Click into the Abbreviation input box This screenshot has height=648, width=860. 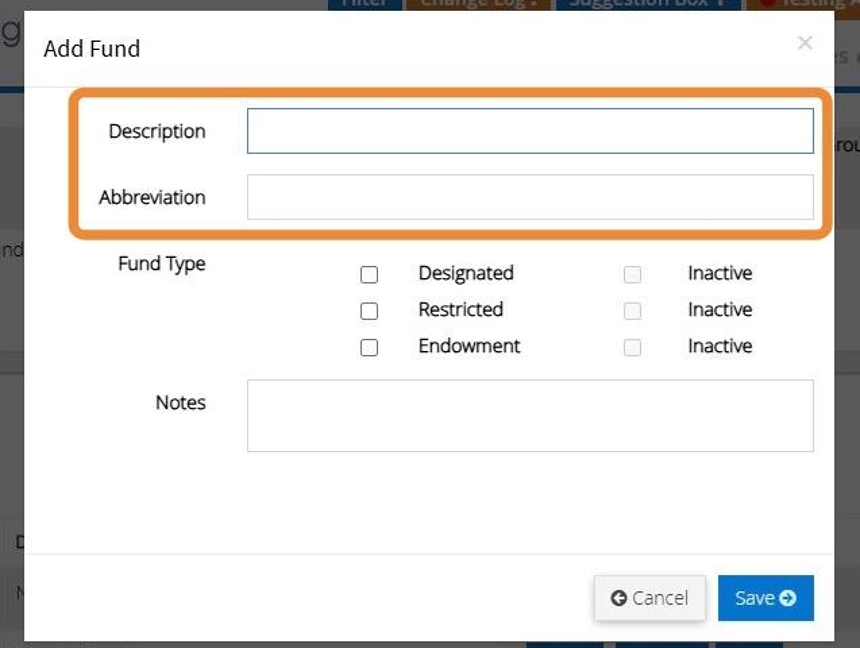tap(530, 197)
